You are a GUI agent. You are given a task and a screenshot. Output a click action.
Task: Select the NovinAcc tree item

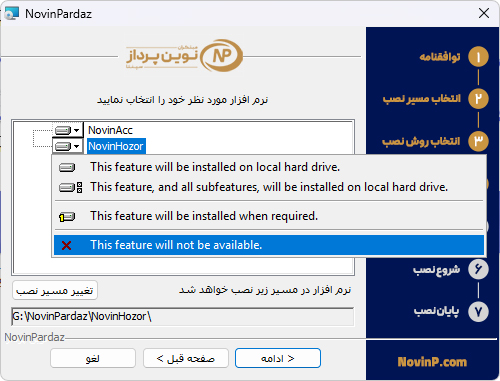tap(110, 130)
